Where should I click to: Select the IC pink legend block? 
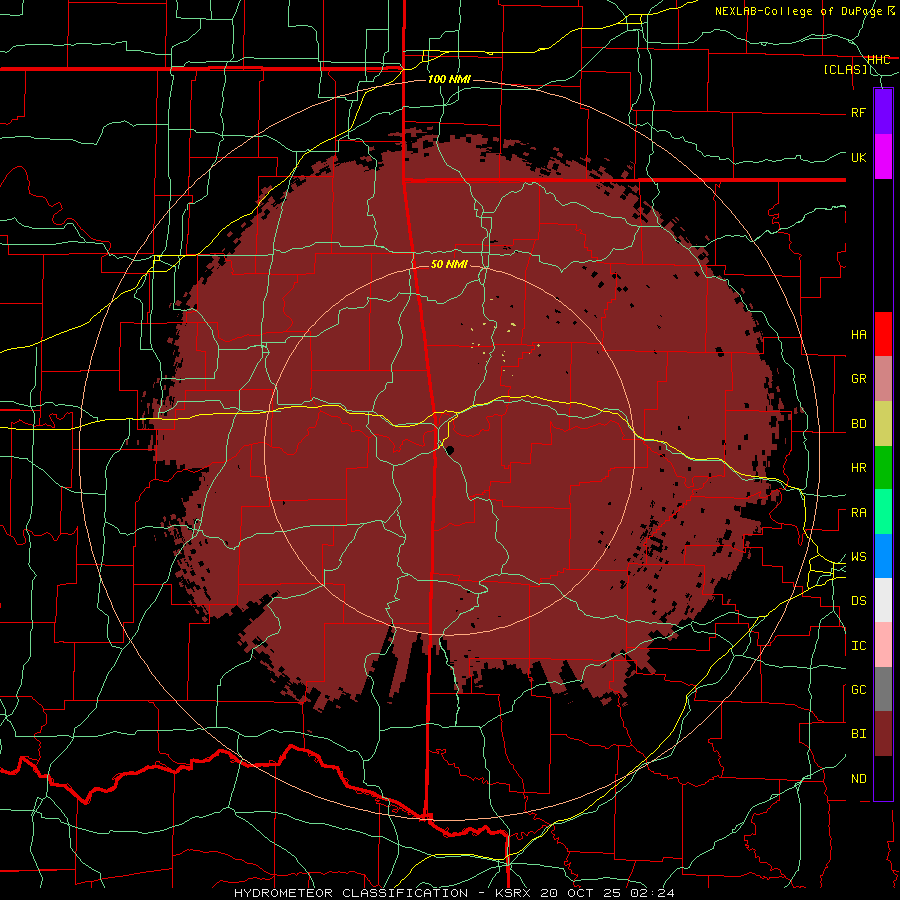883,645
